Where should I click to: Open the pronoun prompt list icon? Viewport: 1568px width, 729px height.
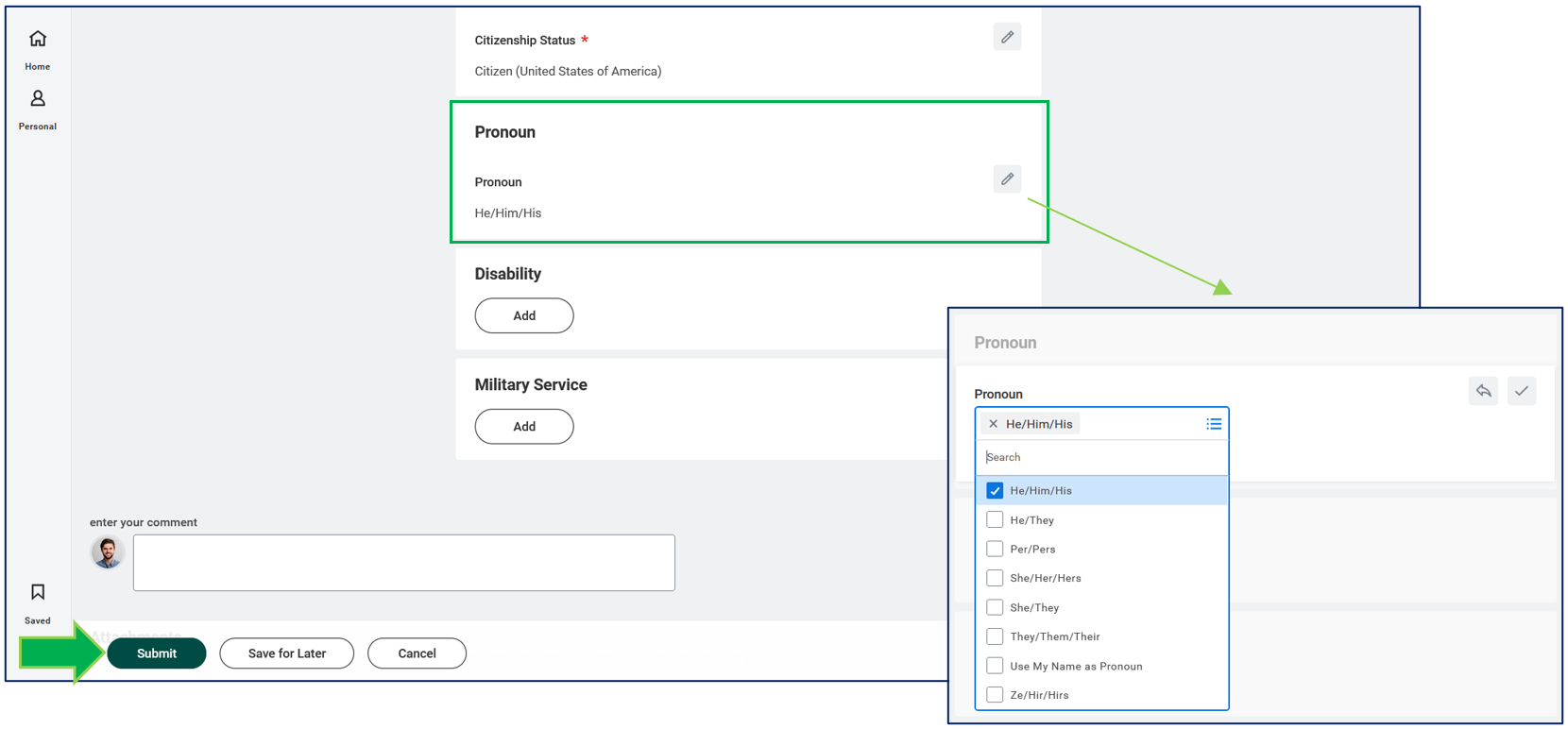(x=1214, y=424)
